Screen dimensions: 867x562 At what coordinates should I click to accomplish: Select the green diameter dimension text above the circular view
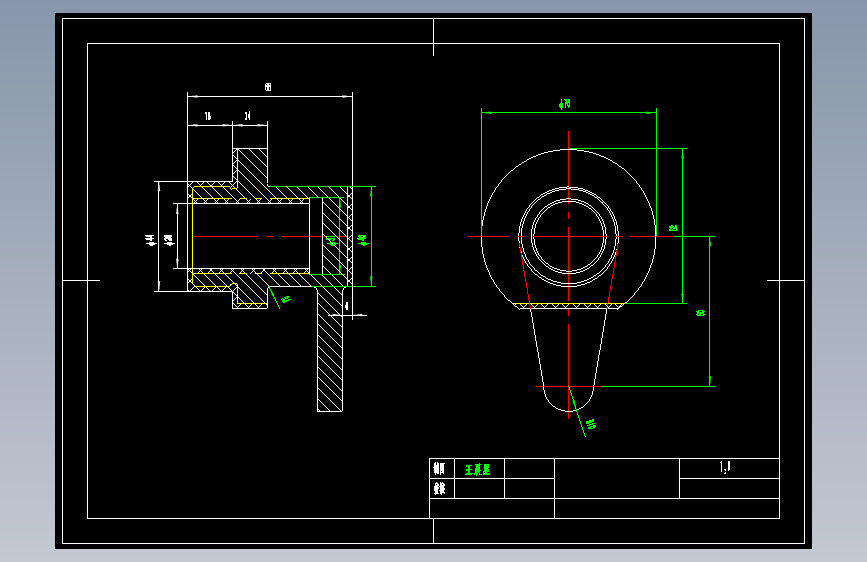(x=565, y=104)
